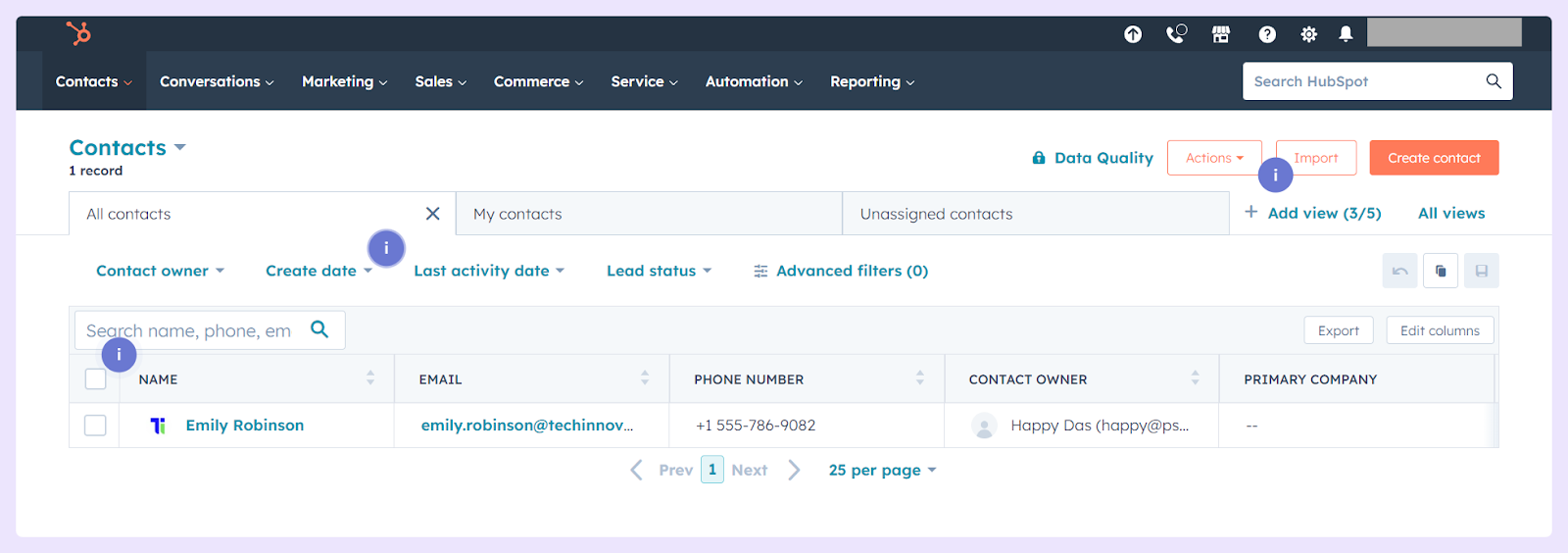Focus the Search HubSpot field
This screenshot has height=553, width=1568.
[x=1377, y=81]
